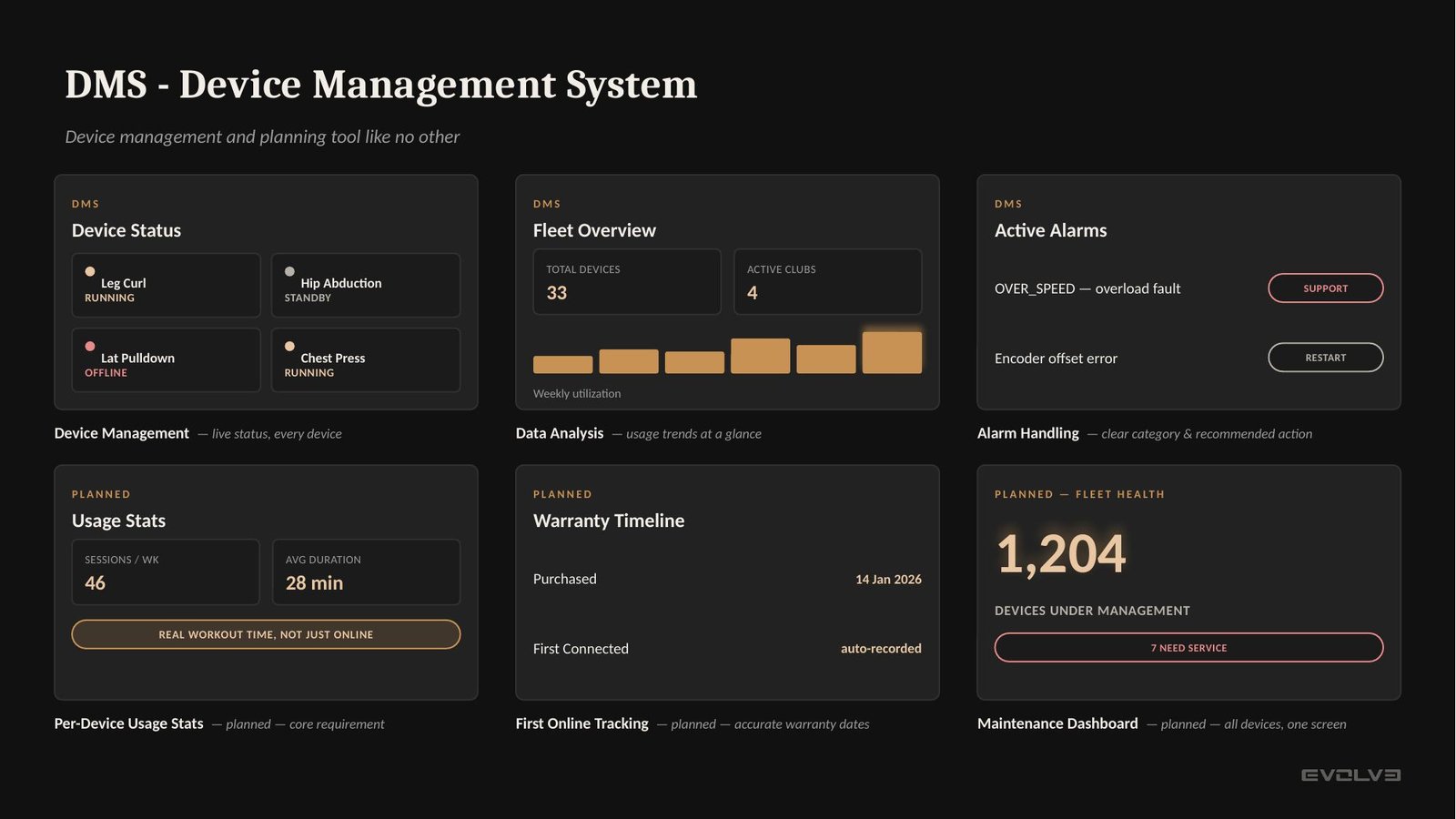Image resolution: width=1456 pixels, height=819 pixels.
Task: Click the RESTART button for encoder error
Action: (x=1325, y=358)
